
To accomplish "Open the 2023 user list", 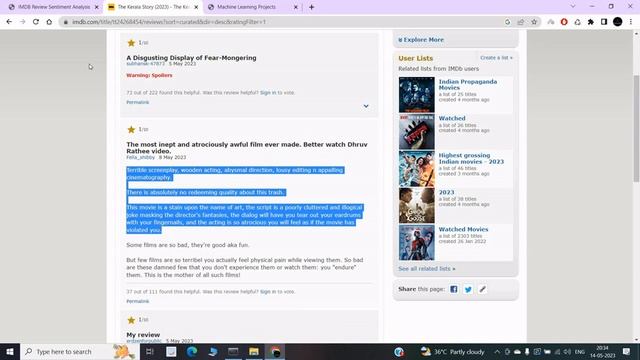I will coord(446,192).
